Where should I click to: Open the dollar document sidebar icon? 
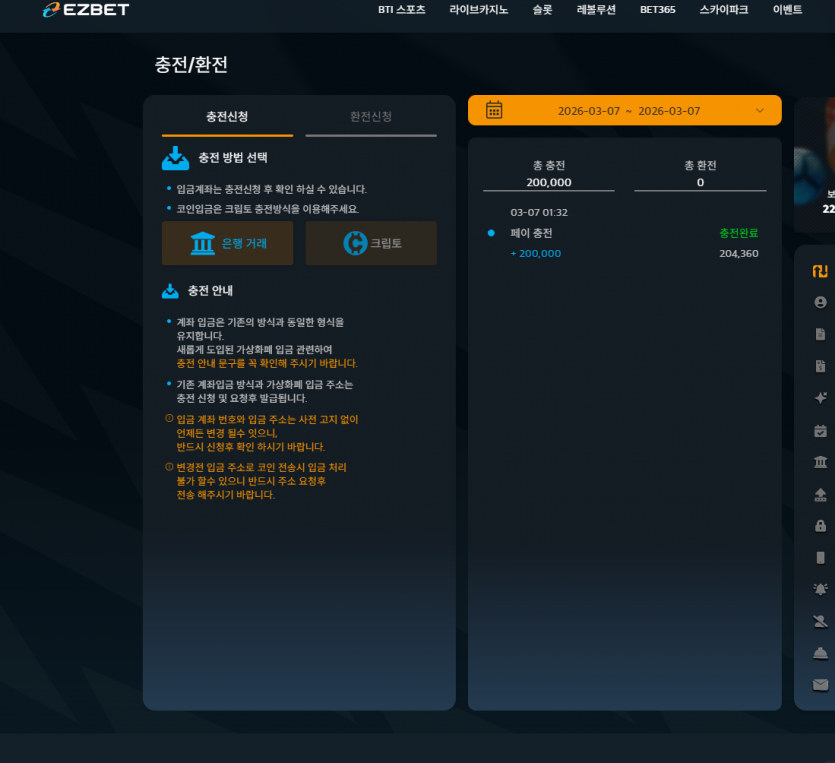820,366
